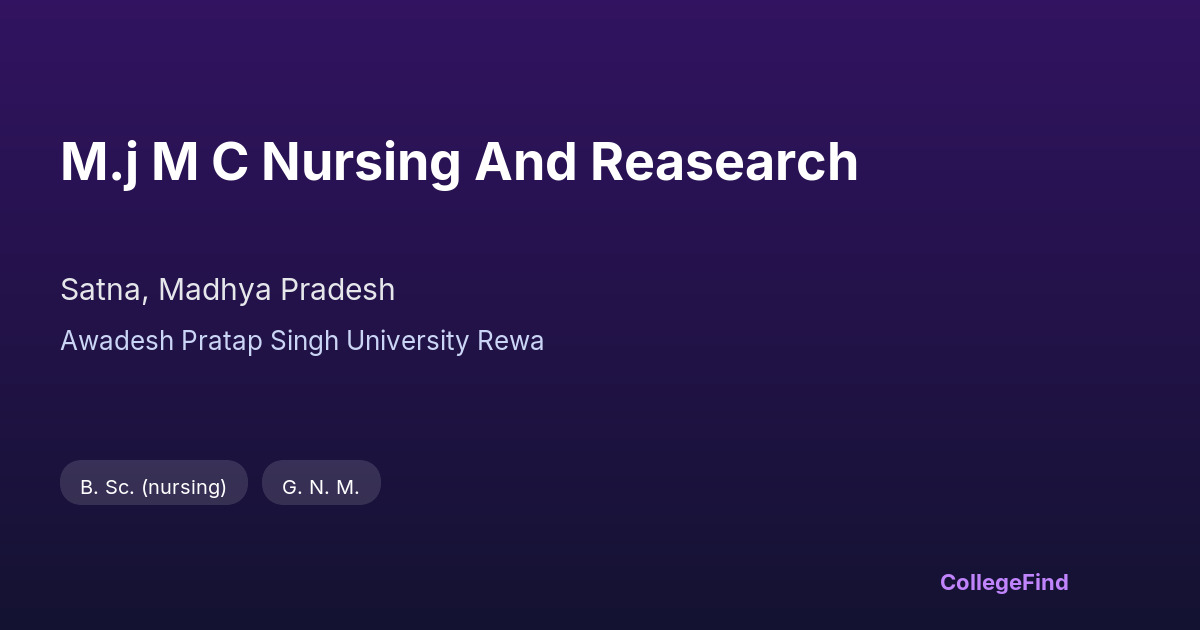Select the G. N. M. course tag
This screenshot has height=630, width=1200.
(321, 487)
